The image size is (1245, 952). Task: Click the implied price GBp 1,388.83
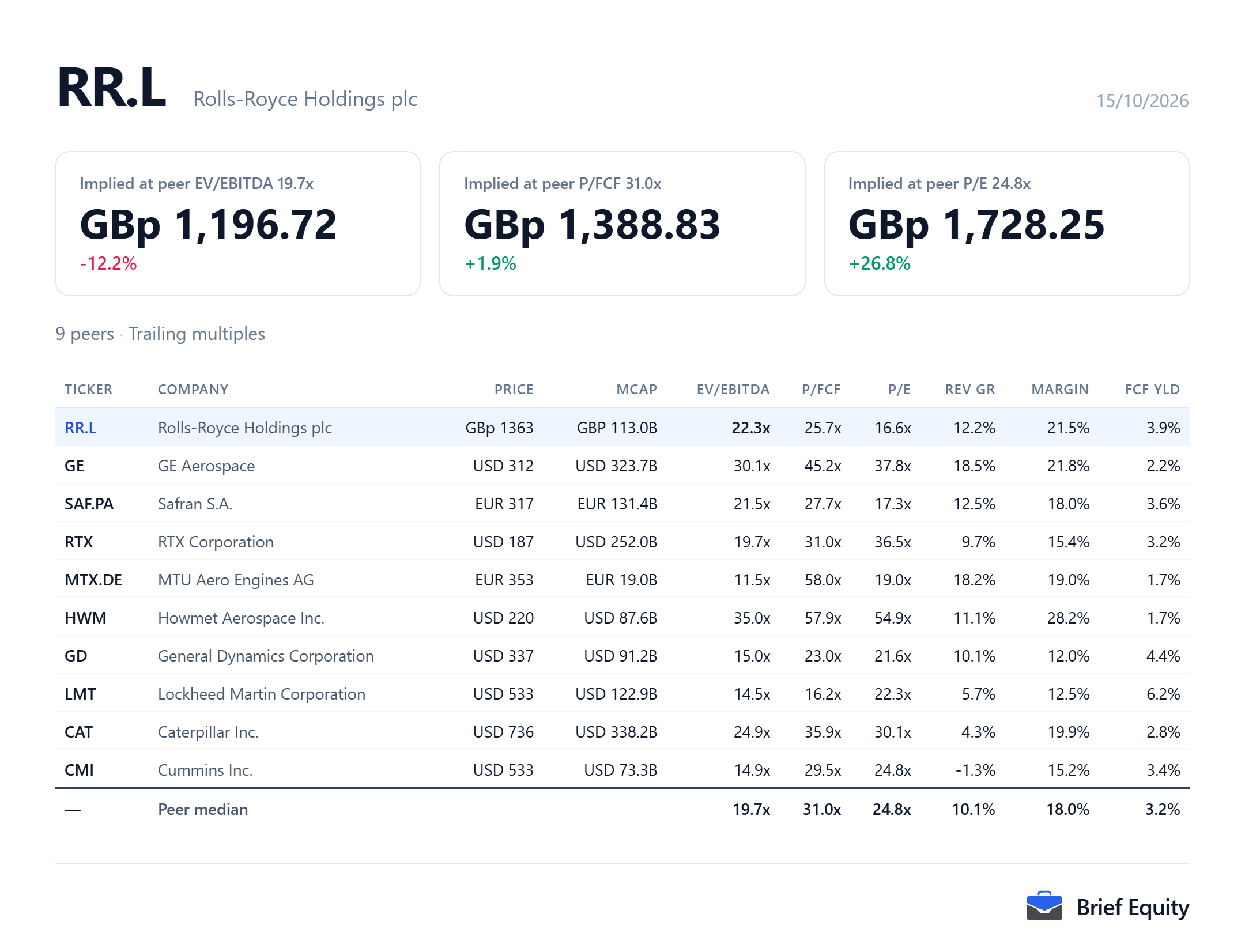[x=593, y=225]
